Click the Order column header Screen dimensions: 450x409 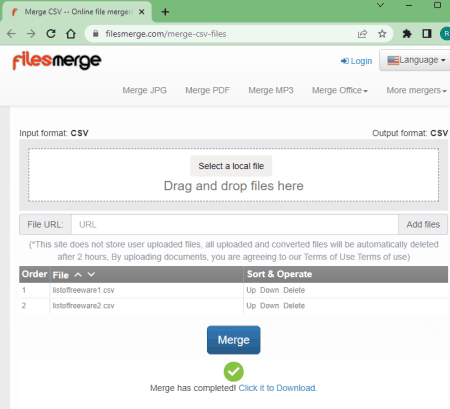[x=34, y=274]
